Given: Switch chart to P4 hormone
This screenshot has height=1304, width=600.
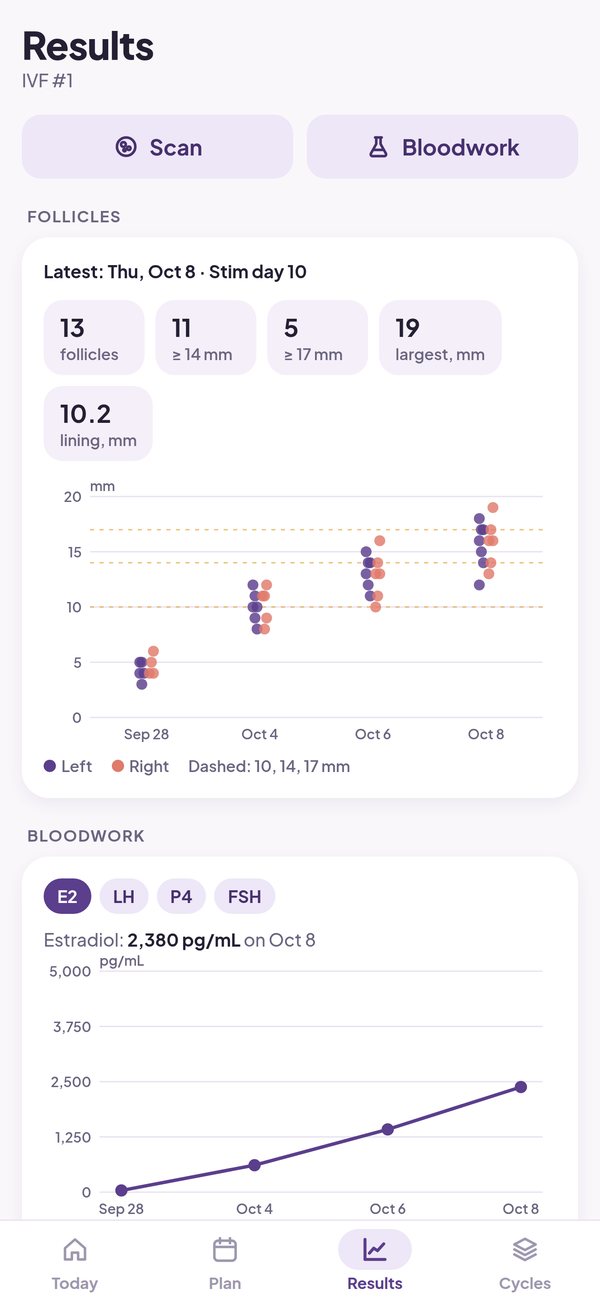Looking at the screenshot, I should [x=181, y=896].
